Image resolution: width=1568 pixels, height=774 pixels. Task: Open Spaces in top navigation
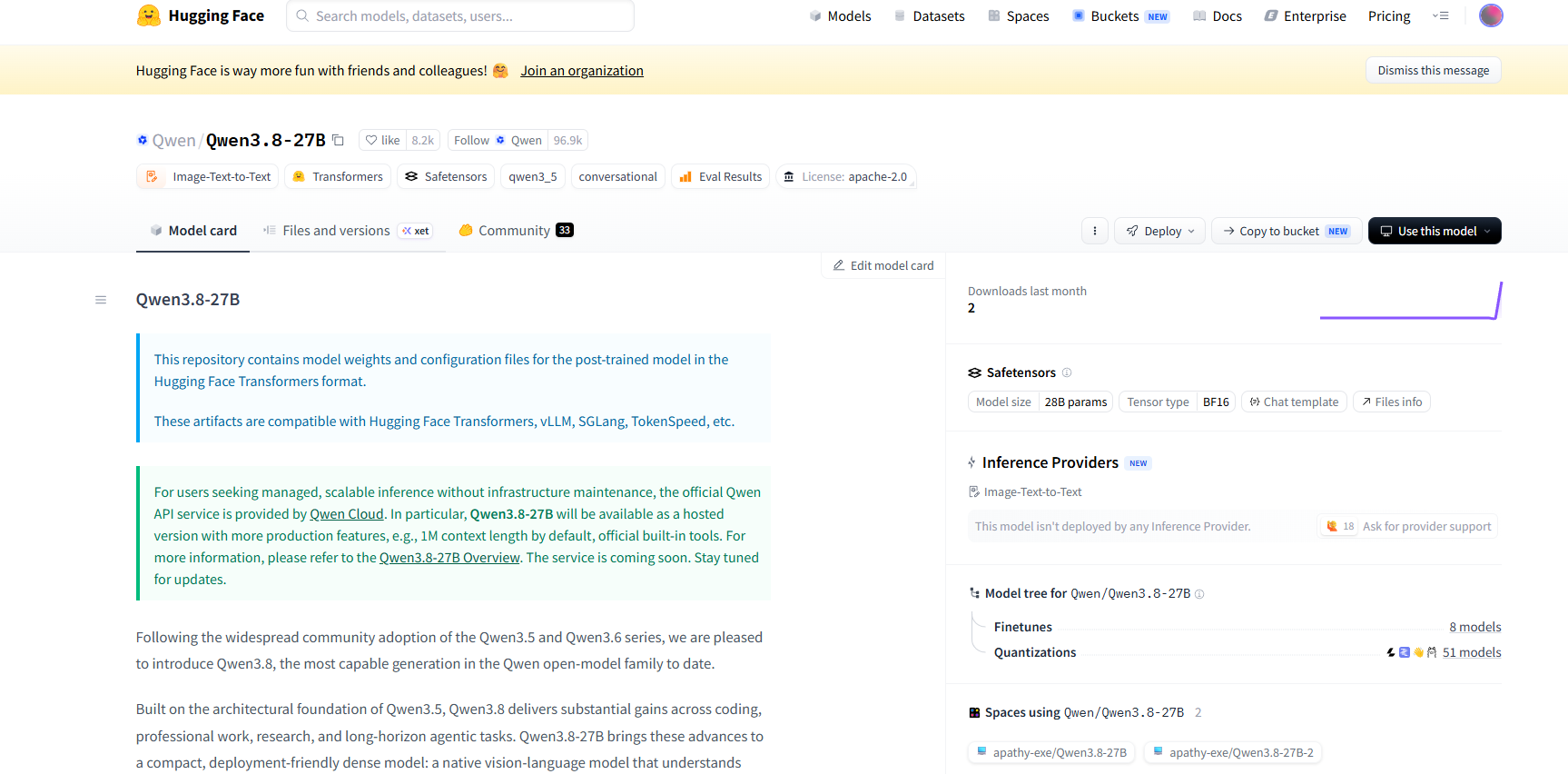point(1018,15)
